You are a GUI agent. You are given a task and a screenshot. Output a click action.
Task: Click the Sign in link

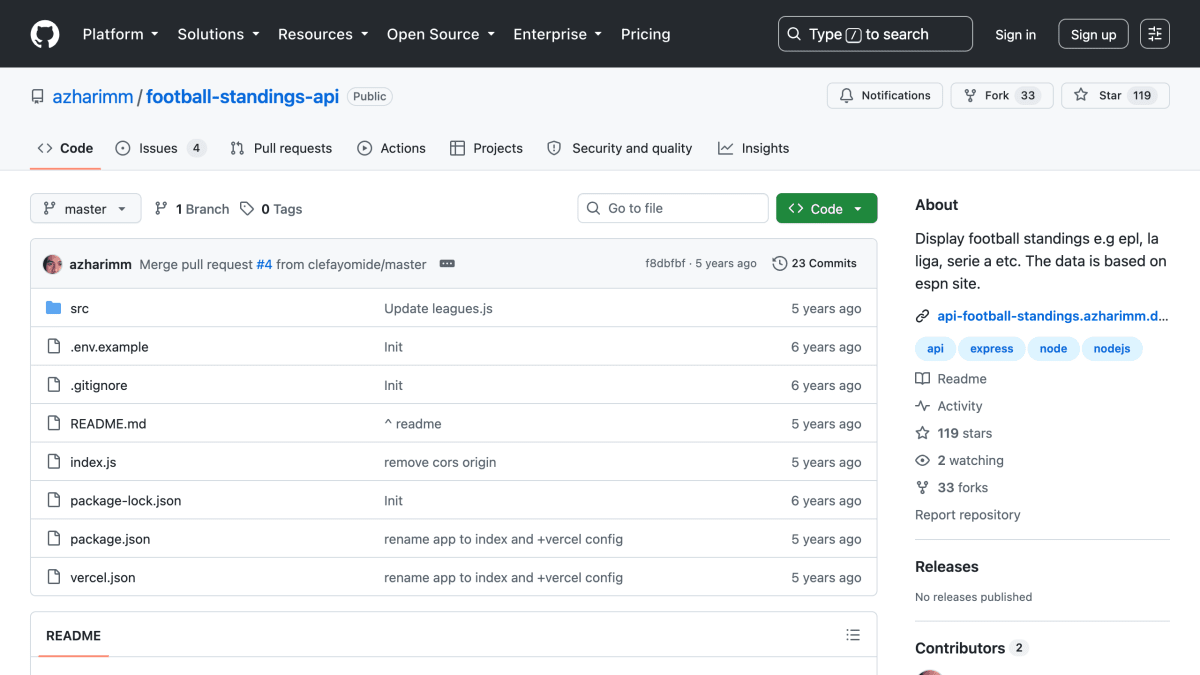click(1016, 34)
